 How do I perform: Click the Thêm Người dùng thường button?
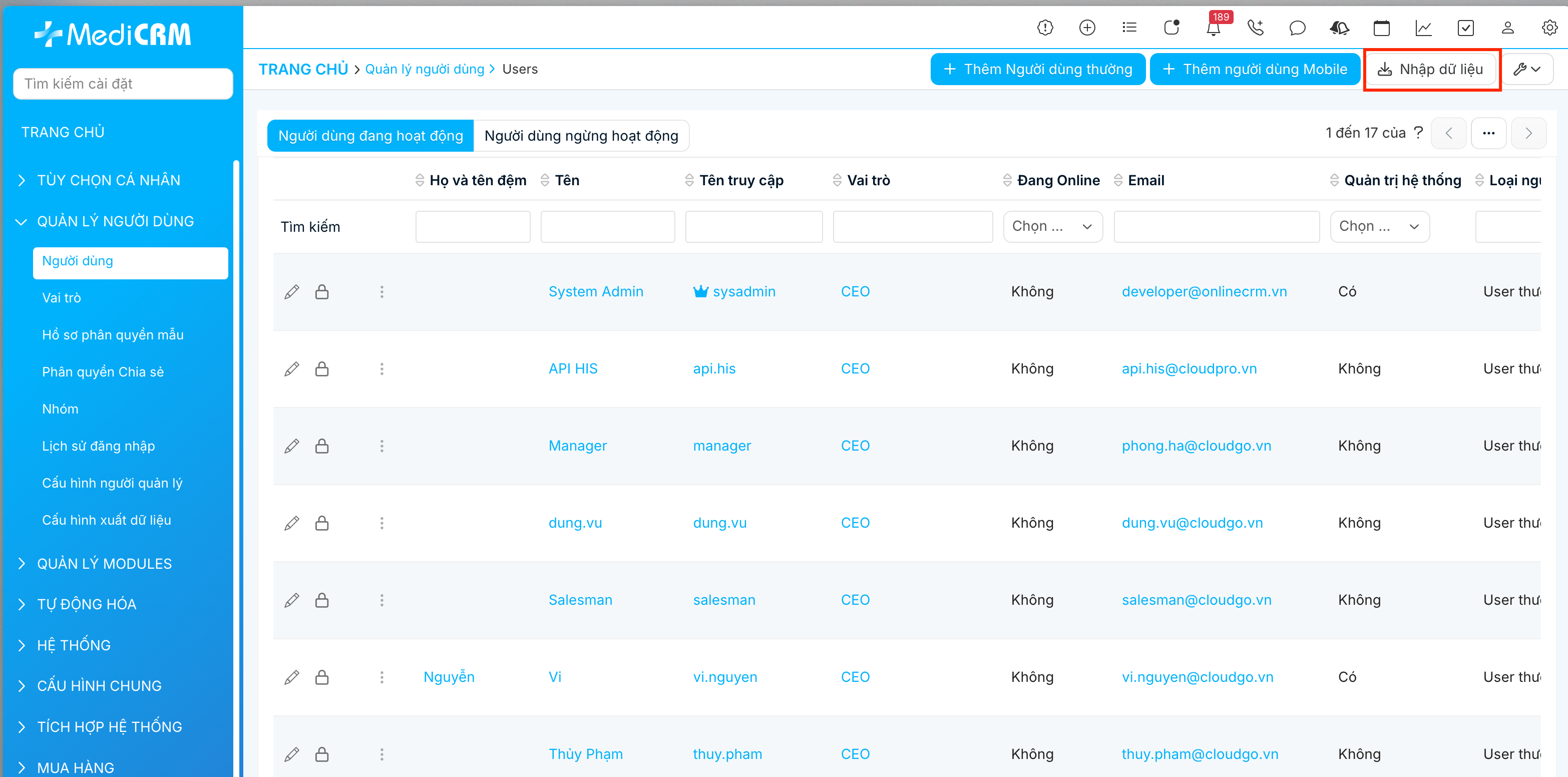point(1038,69)
